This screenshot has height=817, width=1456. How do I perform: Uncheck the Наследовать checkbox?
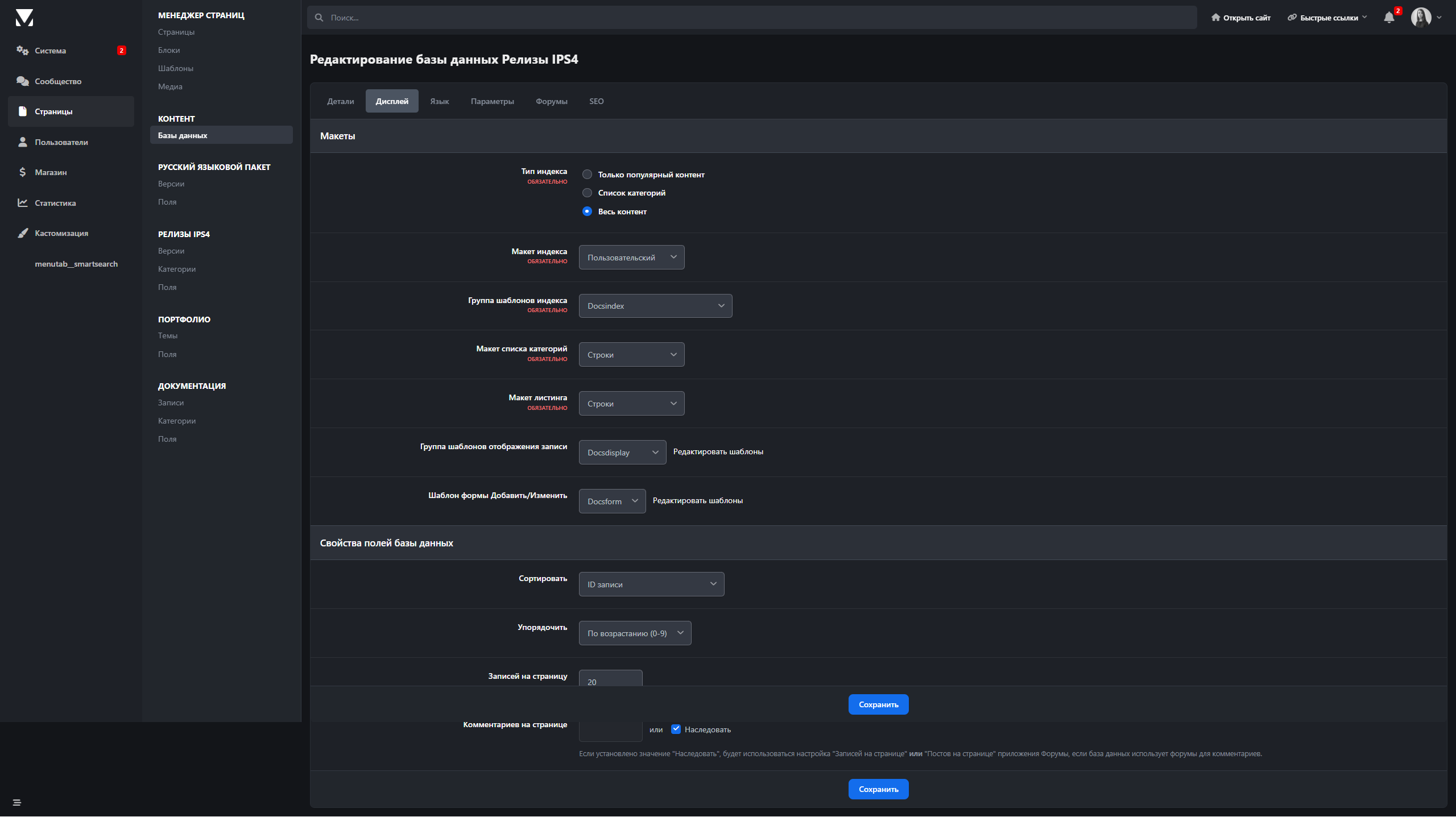(676, 729)
